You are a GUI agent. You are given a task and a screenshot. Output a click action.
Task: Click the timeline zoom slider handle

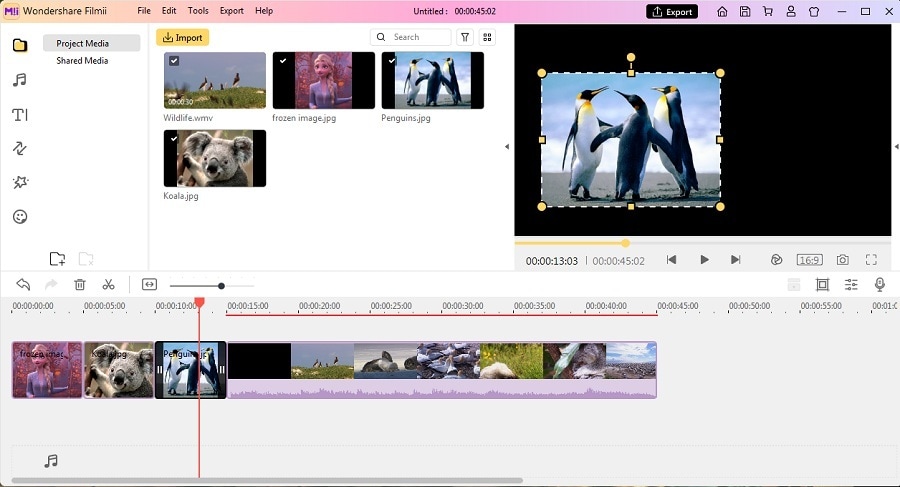(221, 285)
